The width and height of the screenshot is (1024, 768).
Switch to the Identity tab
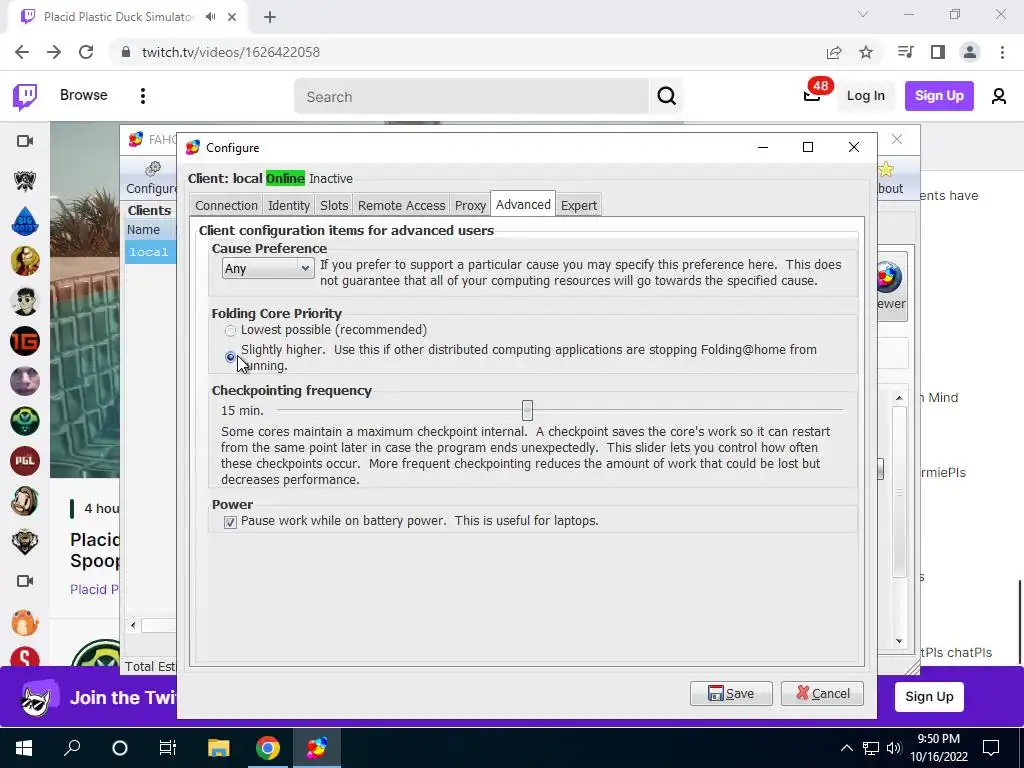[289, 205]
